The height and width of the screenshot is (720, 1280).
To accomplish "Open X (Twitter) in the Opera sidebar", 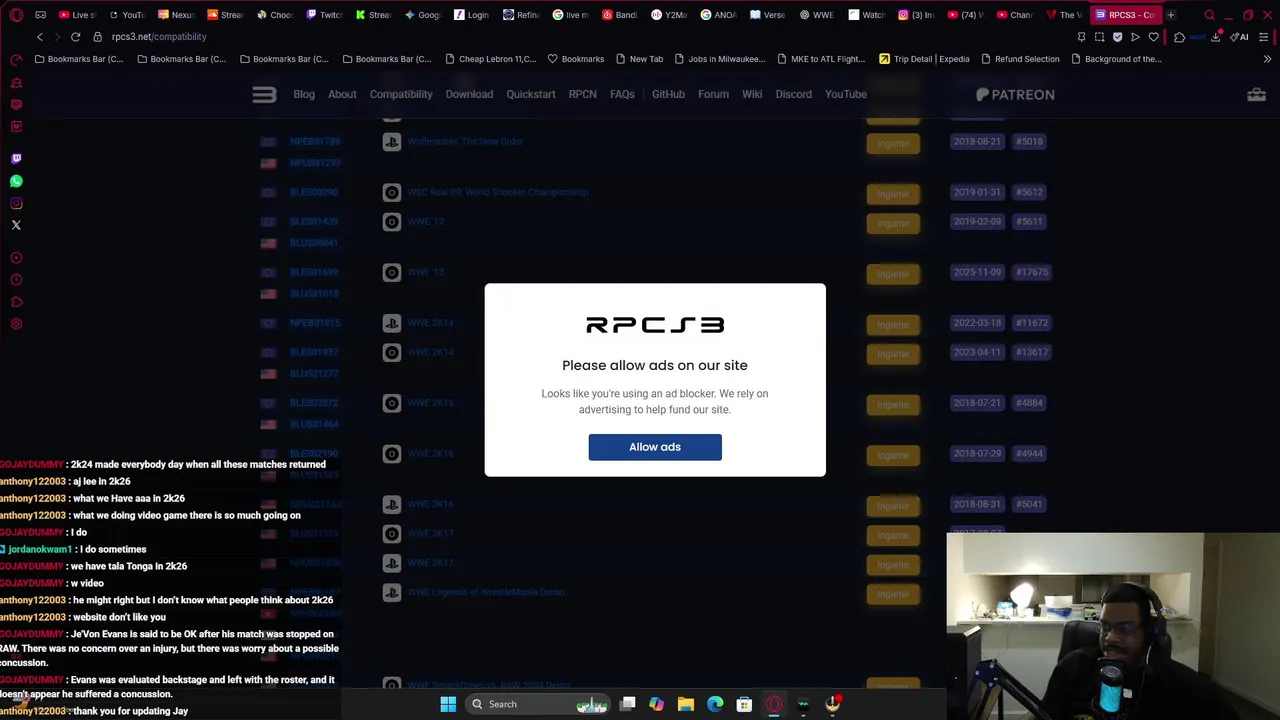I will [16, 225].
